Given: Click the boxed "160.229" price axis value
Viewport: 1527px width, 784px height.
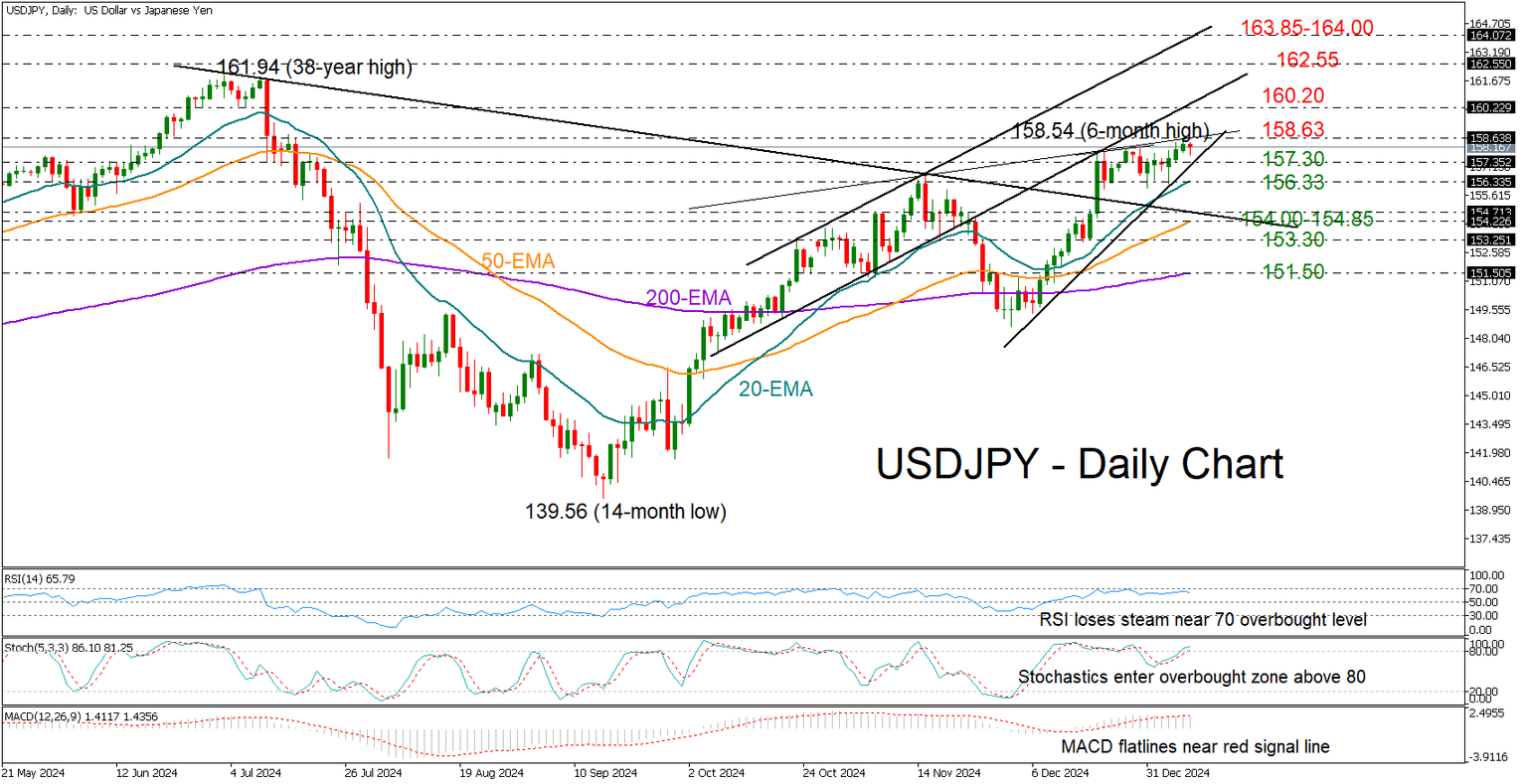Looking at the screenshot, I should [x=1489, y=107].
